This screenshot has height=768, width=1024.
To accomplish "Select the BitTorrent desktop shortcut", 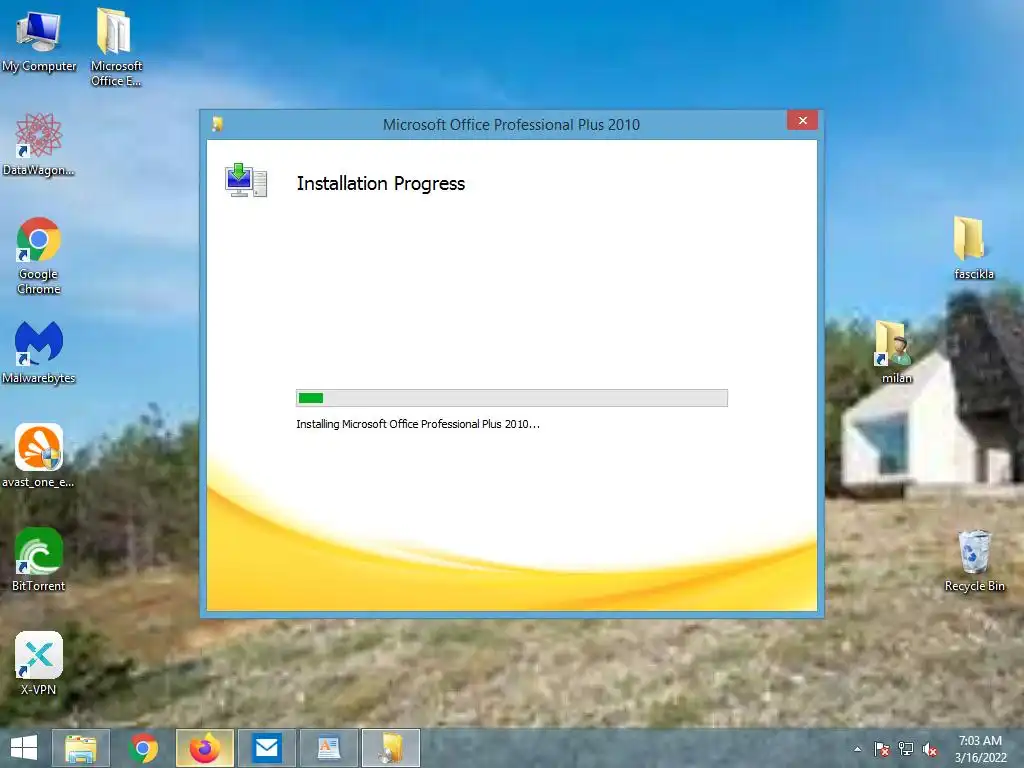I will [x=39, y=560].
